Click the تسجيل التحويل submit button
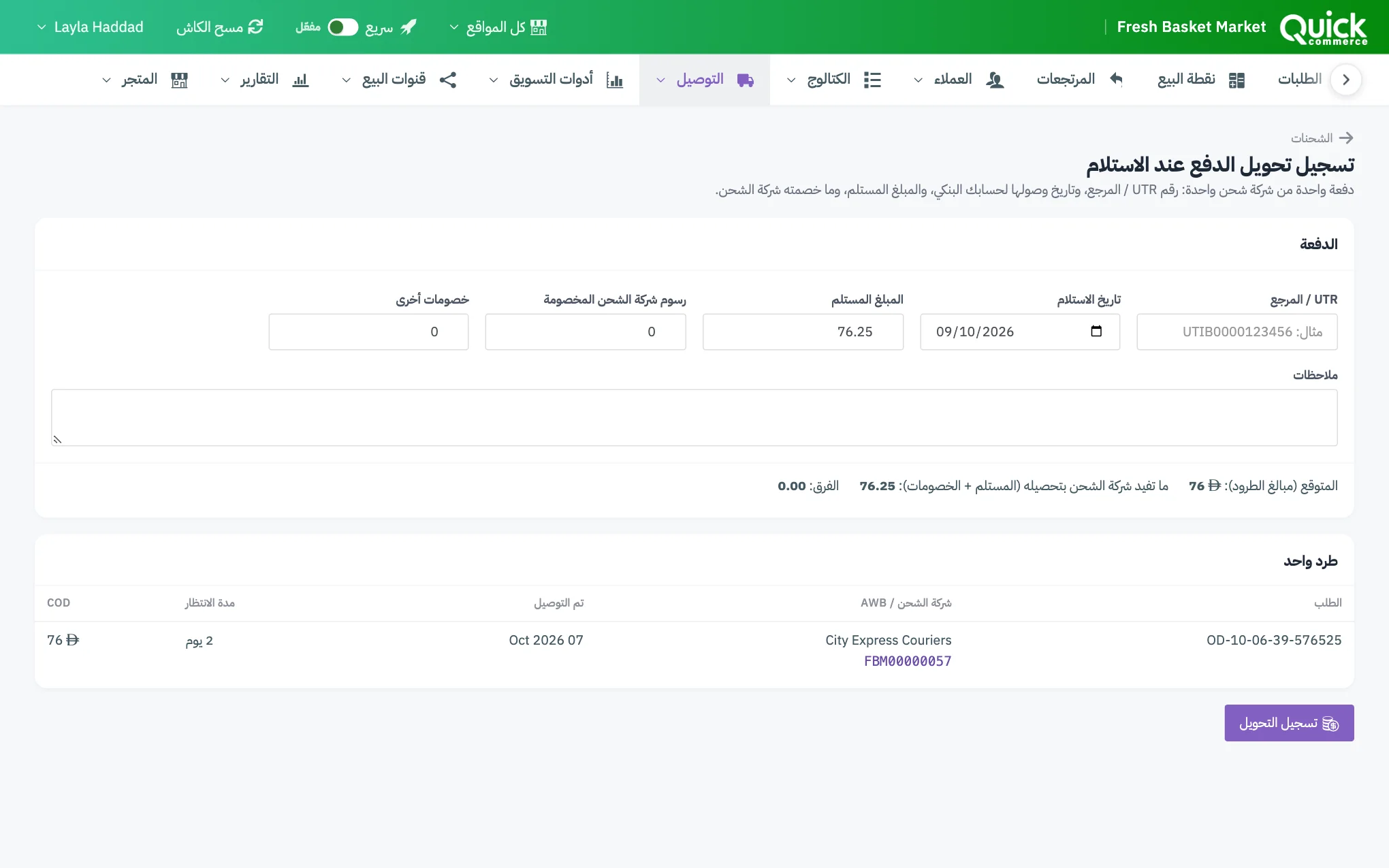This screenshot has width=1389, height=868. 1289,723
